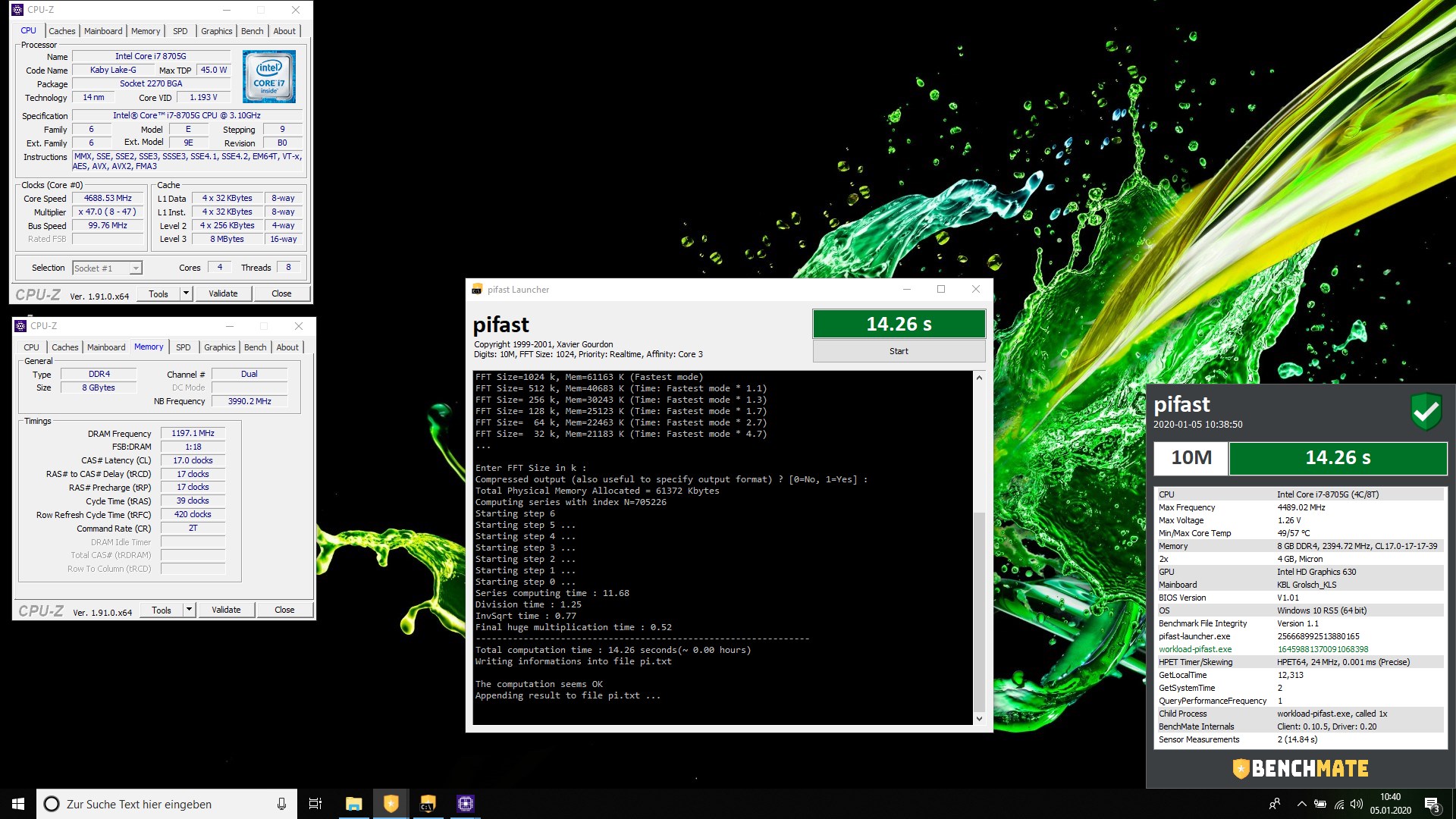Image resolution: width=1456 pixels, height=819 pixels.
Task: Click the pifast Launcher title bar icon
Action: 477,290
